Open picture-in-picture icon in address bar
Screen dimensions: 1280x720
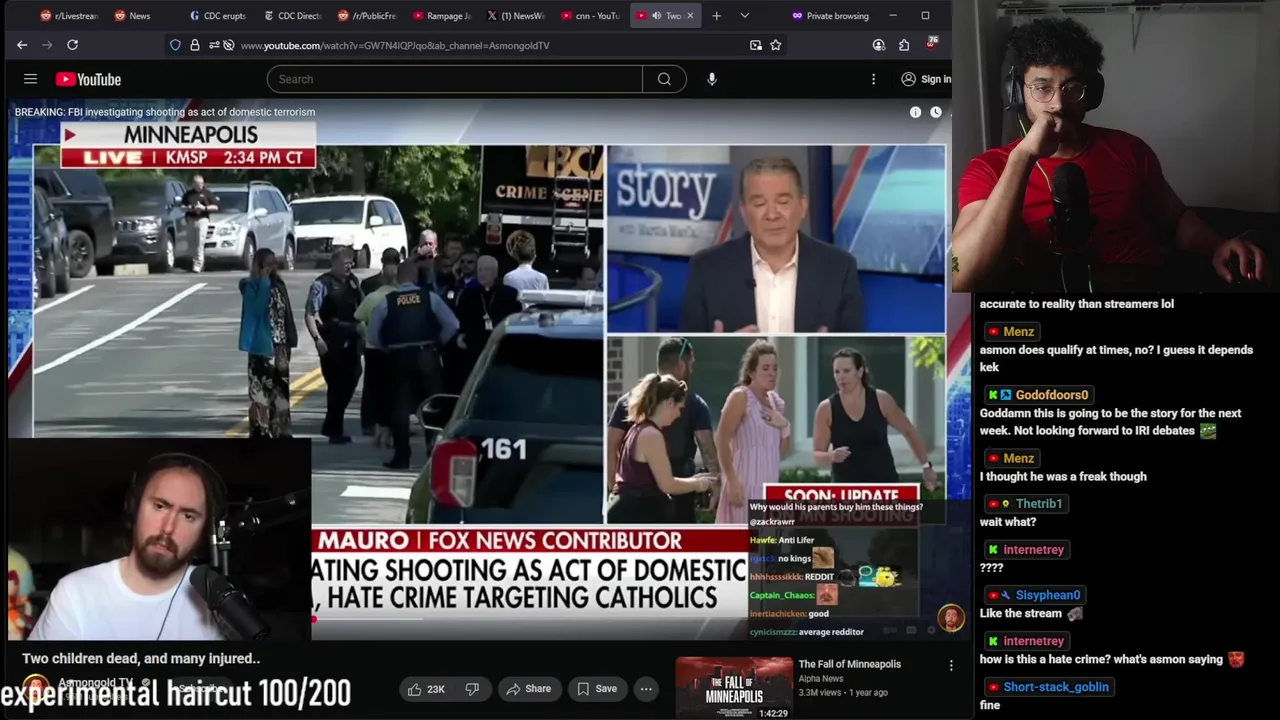755,45
